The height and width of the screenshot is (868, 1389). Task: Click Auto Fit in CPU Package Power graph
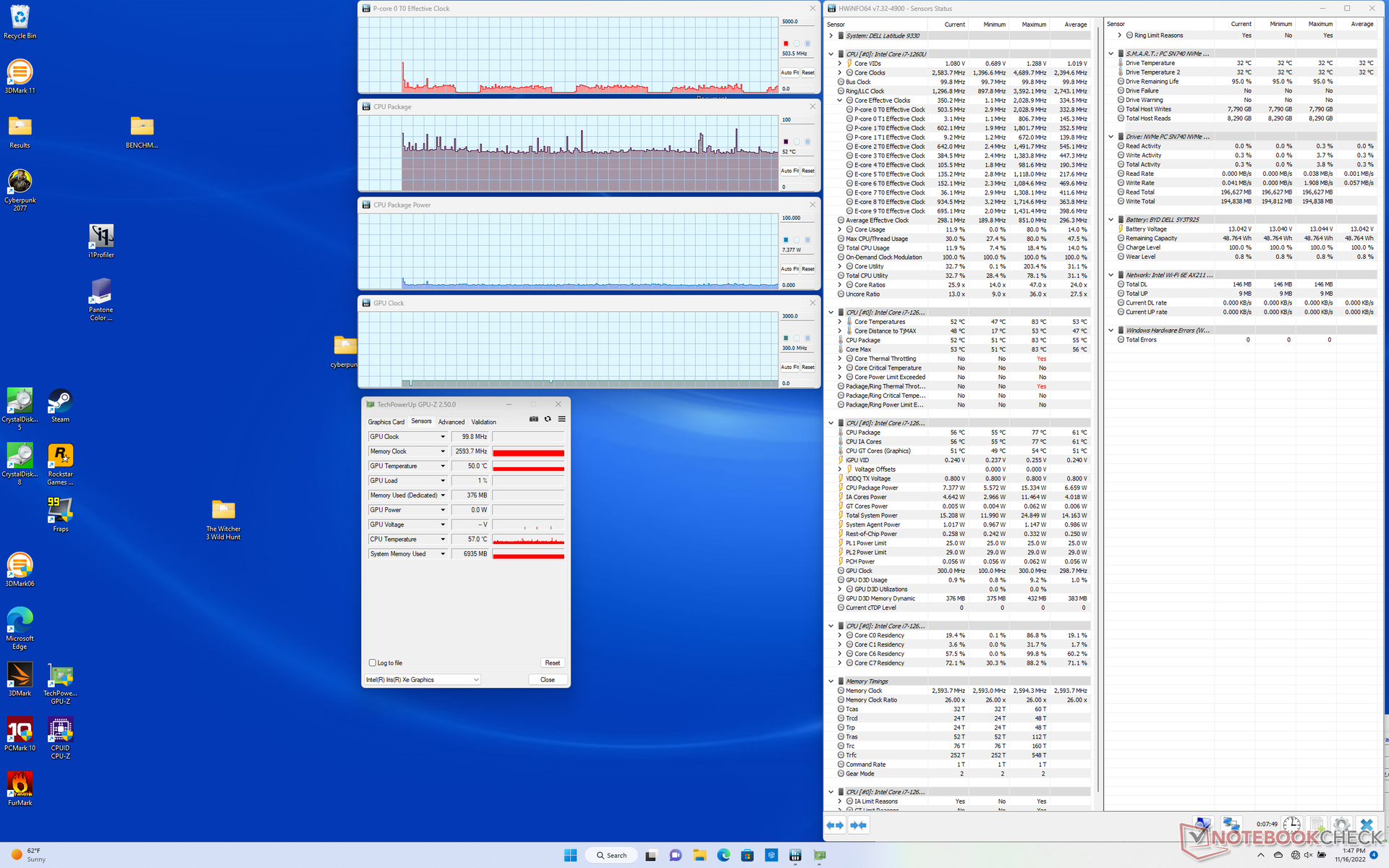click(x=789, y=269)
